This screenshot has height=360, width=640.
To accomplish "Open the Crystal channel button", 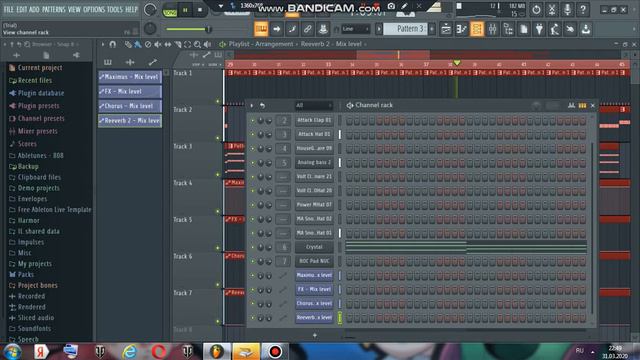I will click(314, 247).
